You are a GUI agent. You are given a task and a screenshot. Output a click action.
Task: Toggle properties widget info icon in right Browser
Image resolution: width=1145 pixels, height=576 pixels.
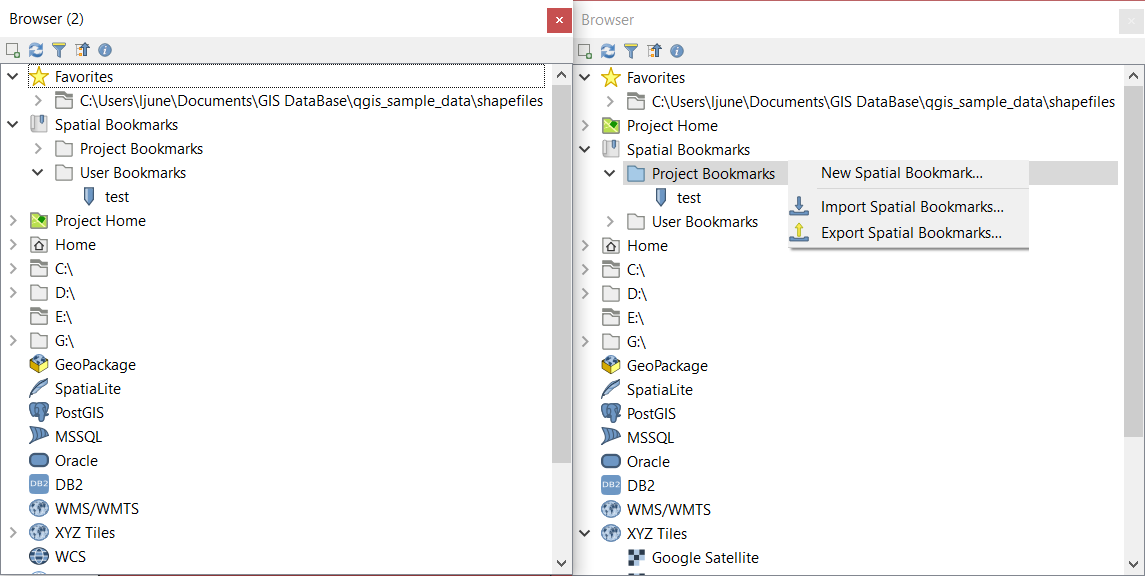[x=677, y=51]
